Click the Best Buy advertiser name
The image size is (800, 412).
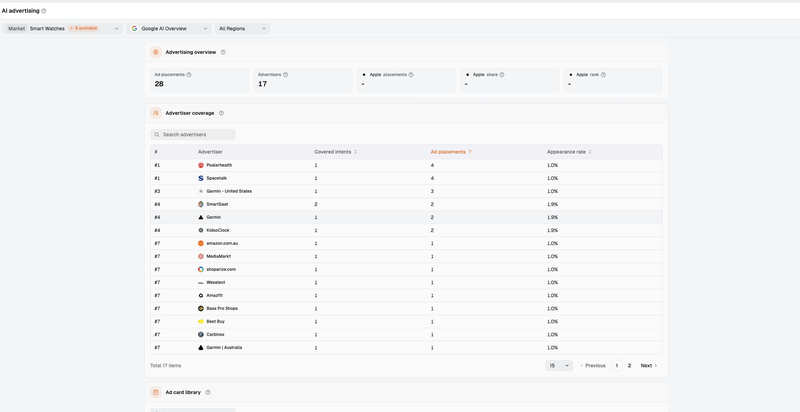(216, 322)
